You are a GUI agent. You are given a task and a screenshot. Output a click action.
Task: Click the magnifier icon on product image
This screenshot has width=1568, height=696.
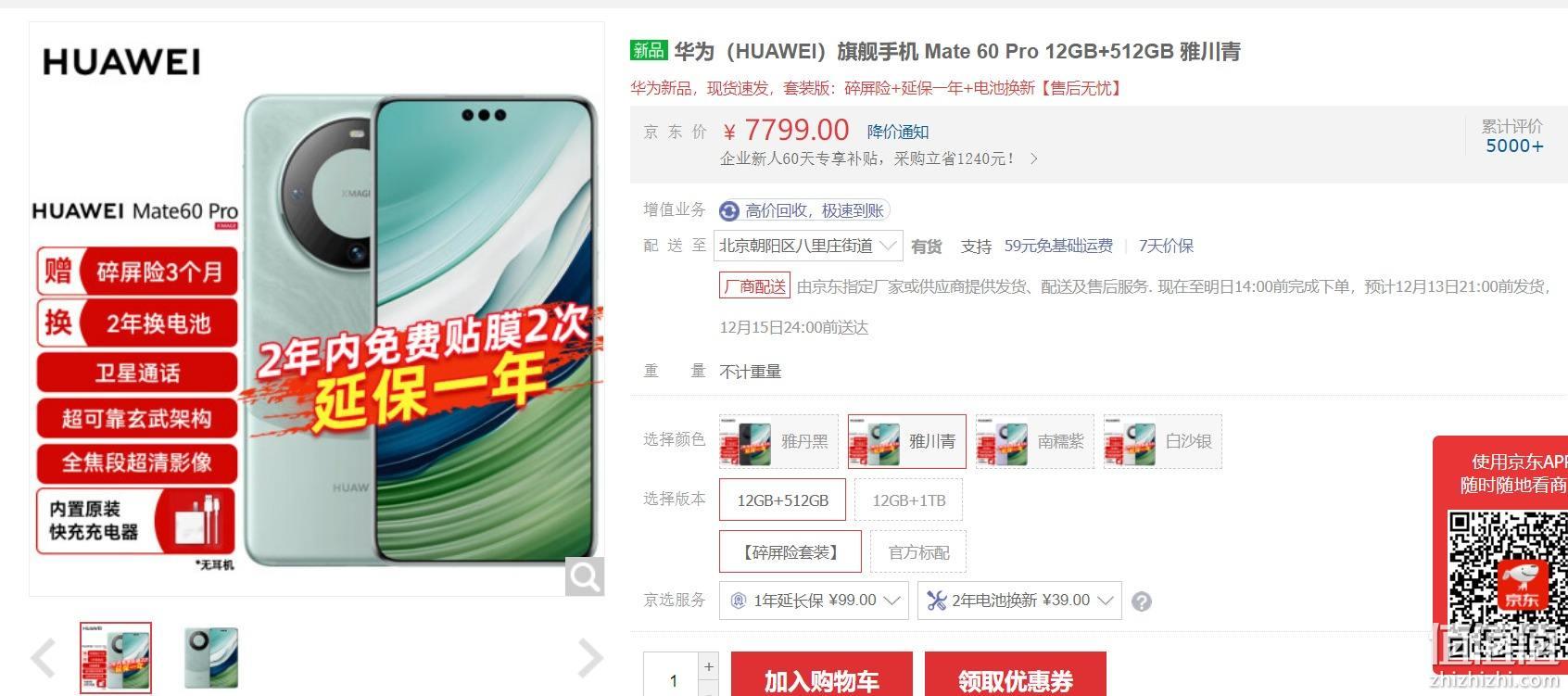click(x=585, y=576)
